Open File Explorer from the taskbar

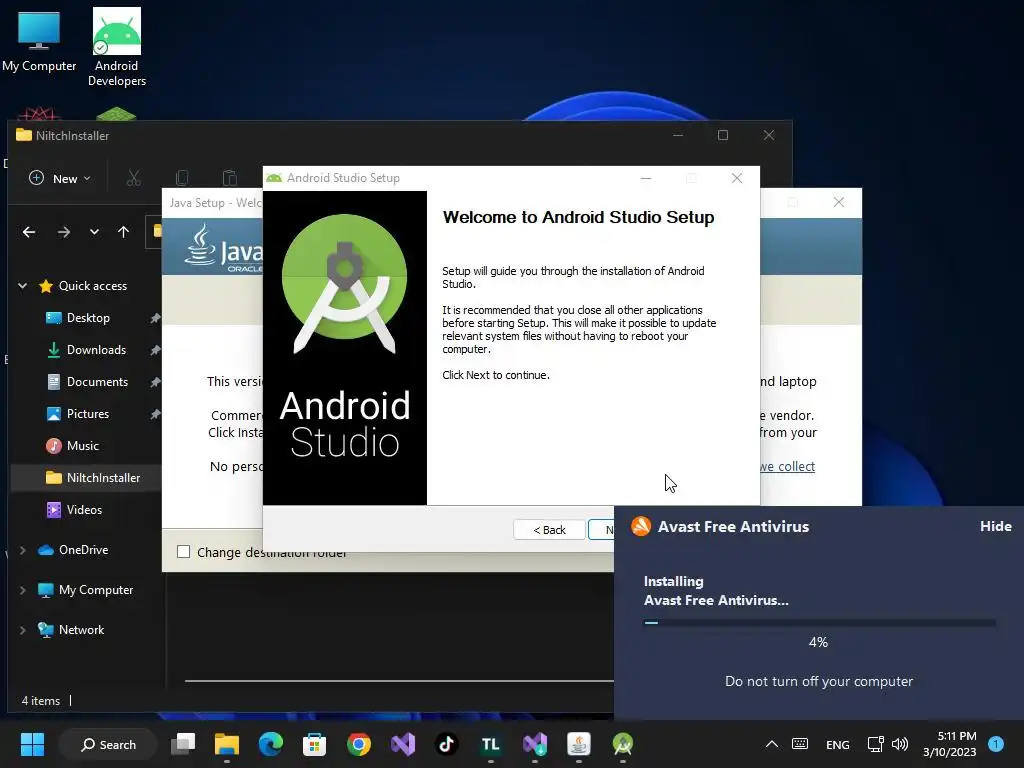click(x=227, y=744)
